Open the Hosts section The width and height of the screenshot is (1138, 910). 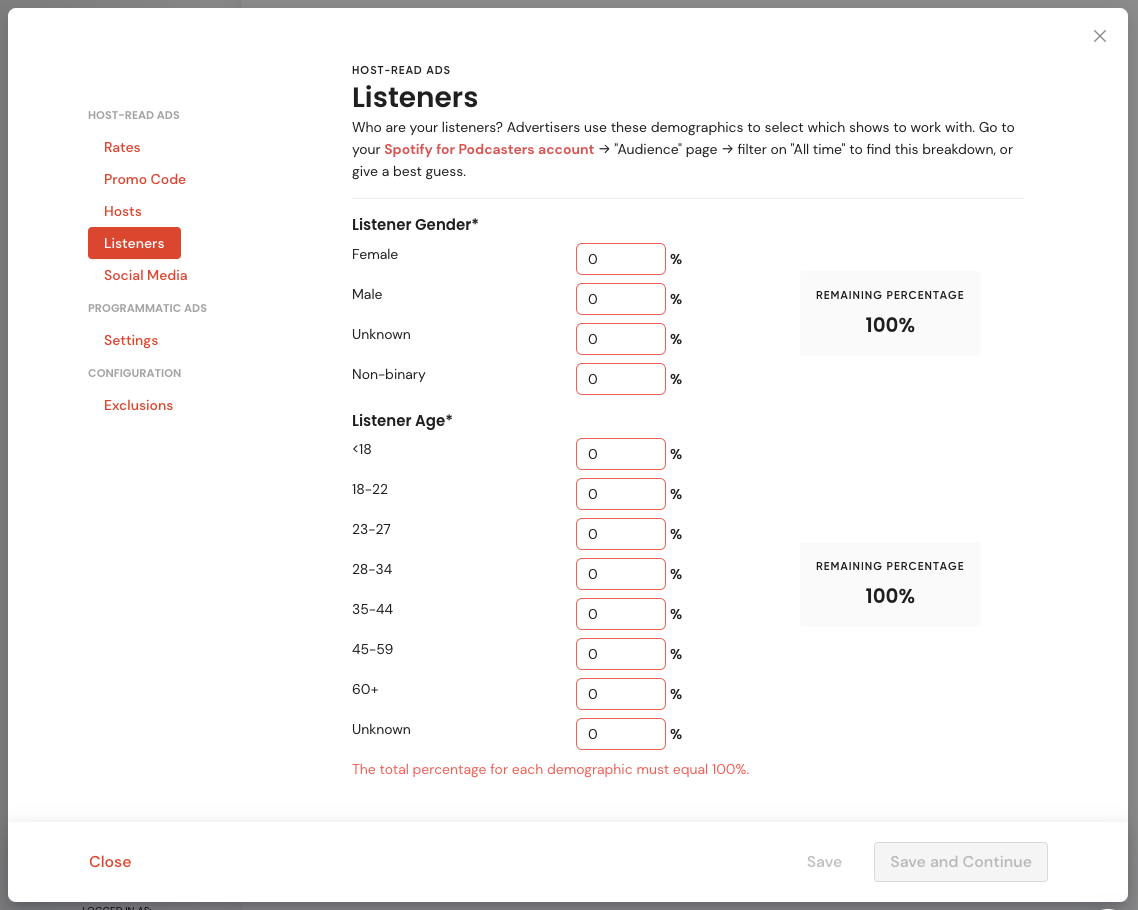122,211
